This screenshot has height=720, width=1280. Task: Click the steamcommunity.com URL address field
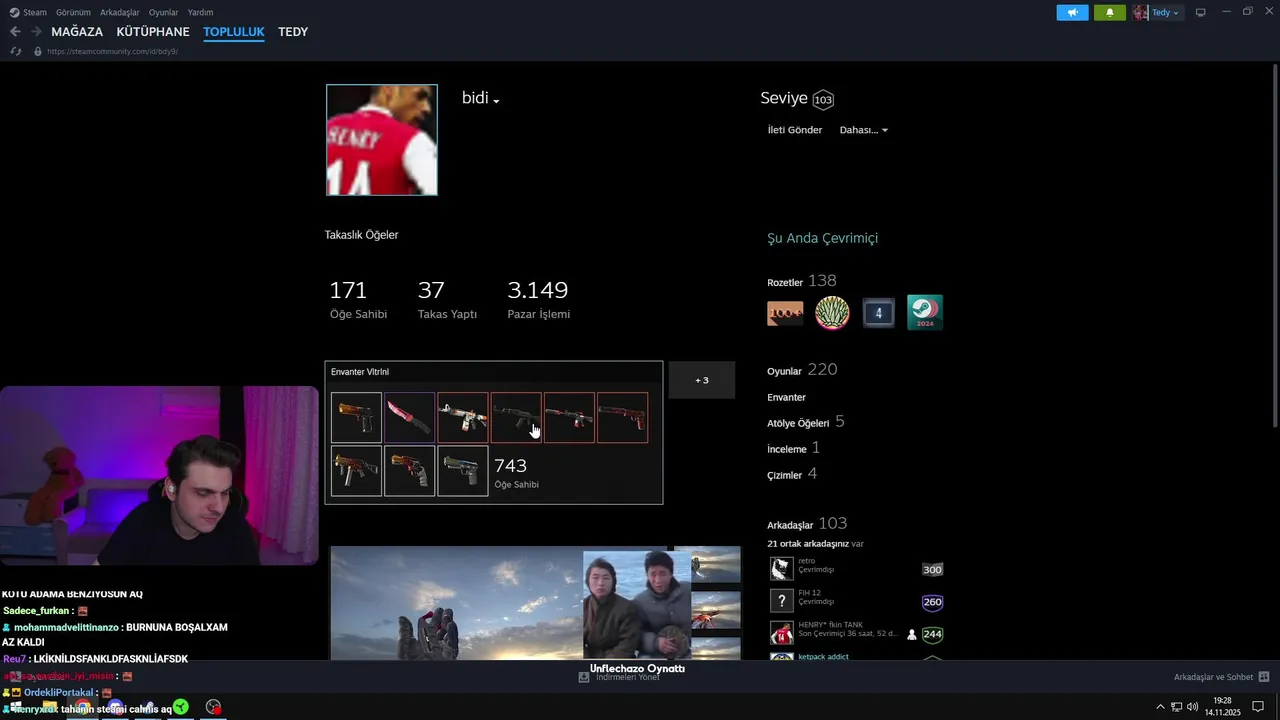(112, 51)
